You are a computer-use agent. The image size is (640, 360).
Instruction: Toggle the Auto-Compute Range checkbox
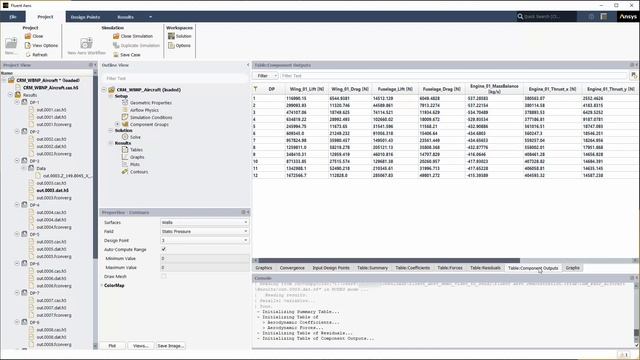point(164,249)
